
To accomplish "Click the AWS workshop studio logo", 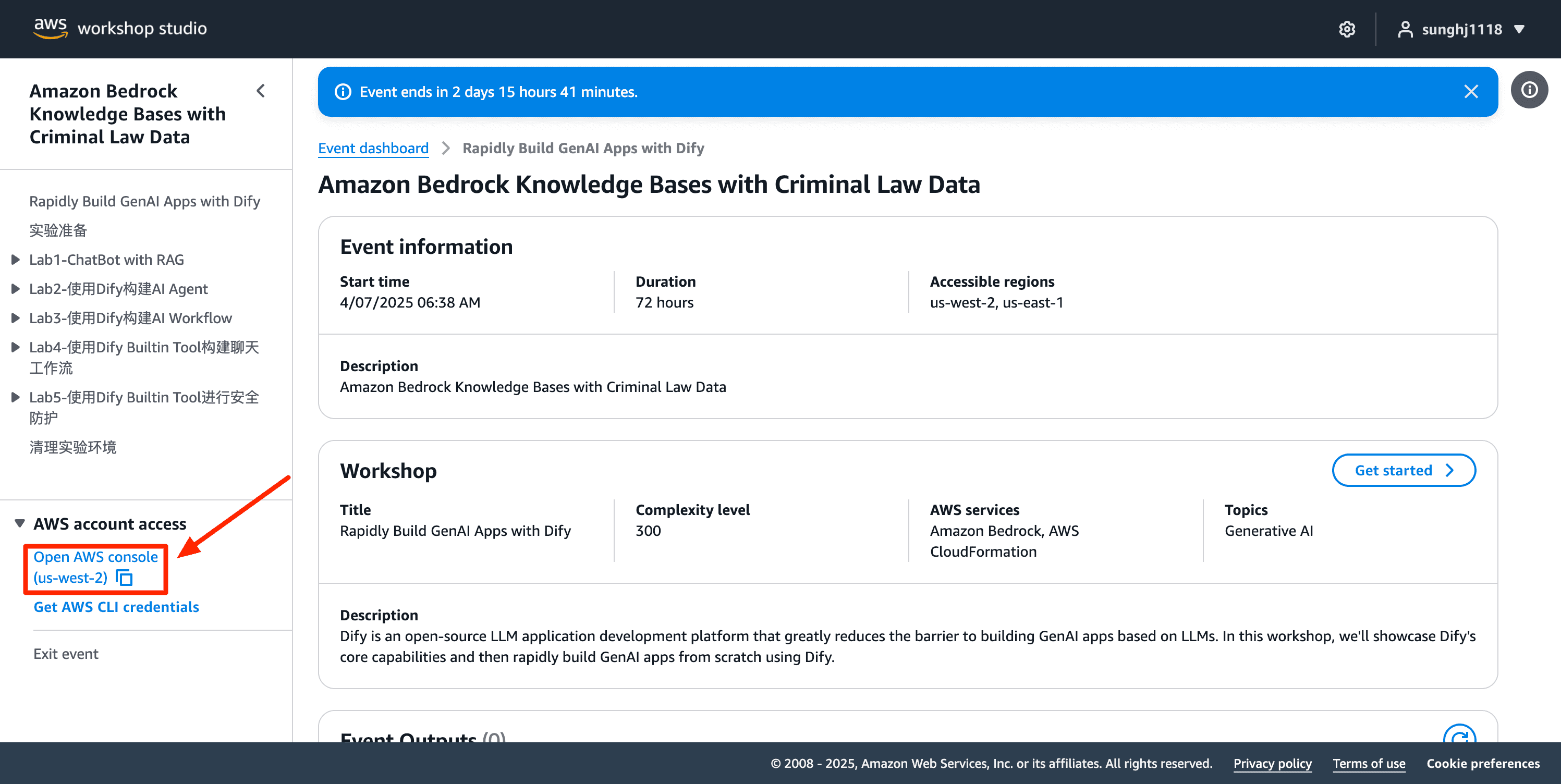I will click(120, 28).
